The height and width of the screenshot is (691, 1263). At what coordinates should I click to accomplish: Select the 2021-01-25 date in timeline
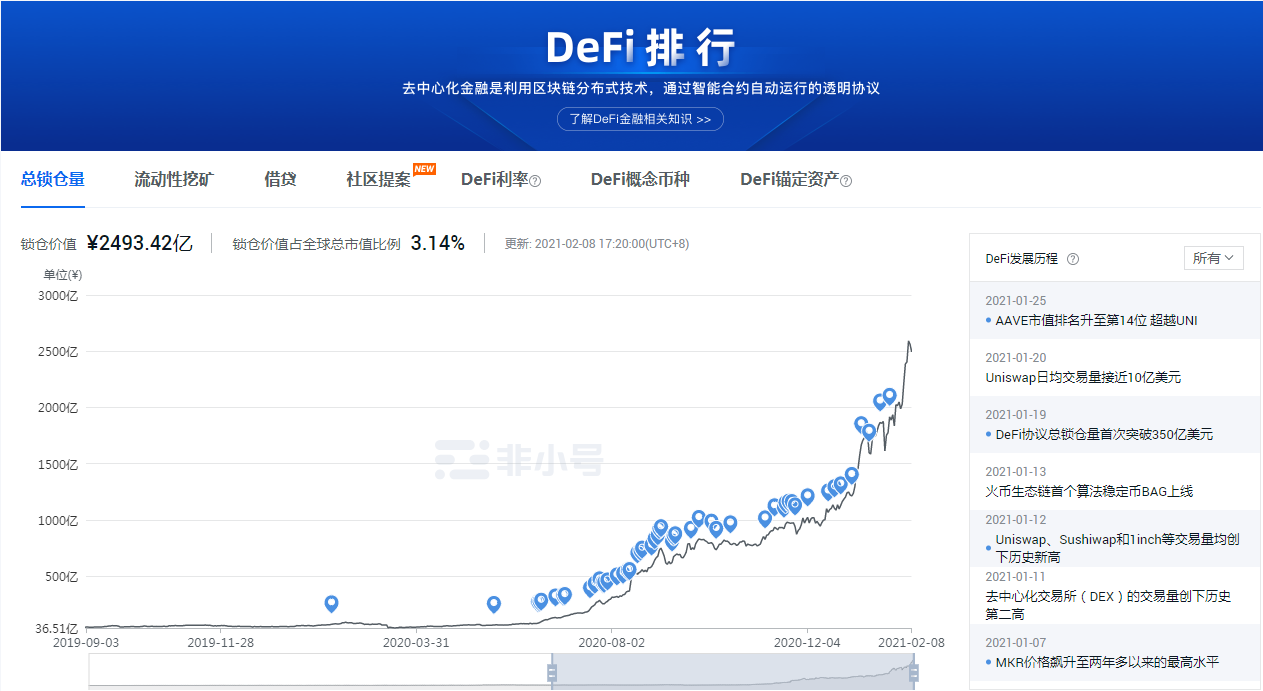point(1015,301)
